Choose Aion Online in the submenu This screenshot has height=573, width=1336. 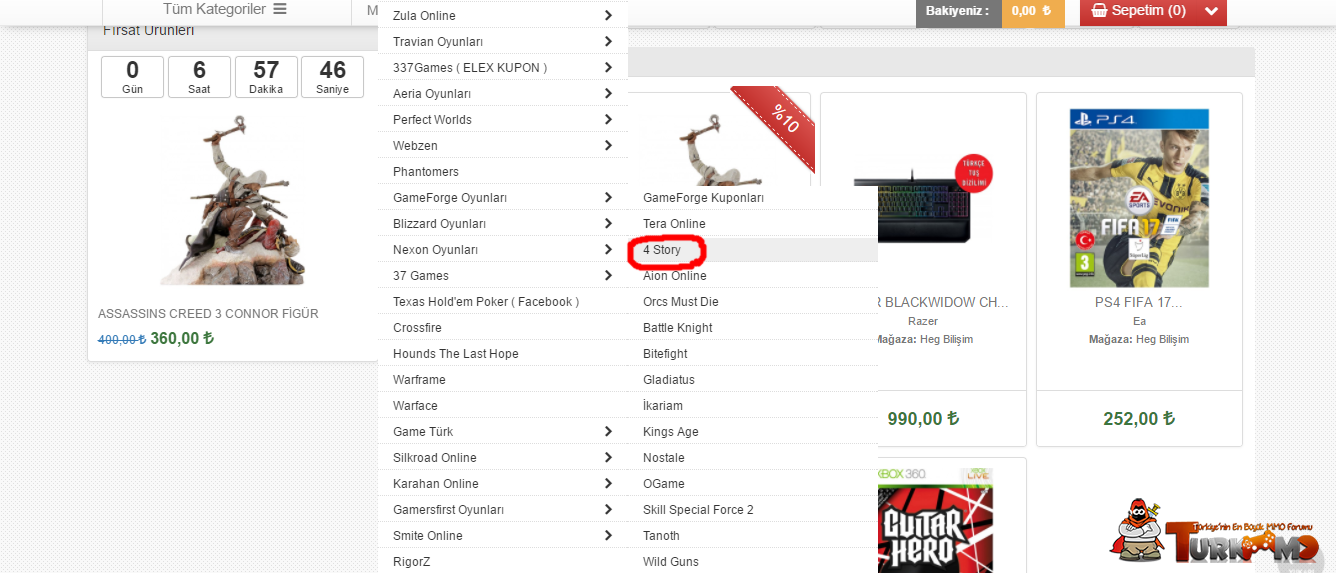point(753,275)
